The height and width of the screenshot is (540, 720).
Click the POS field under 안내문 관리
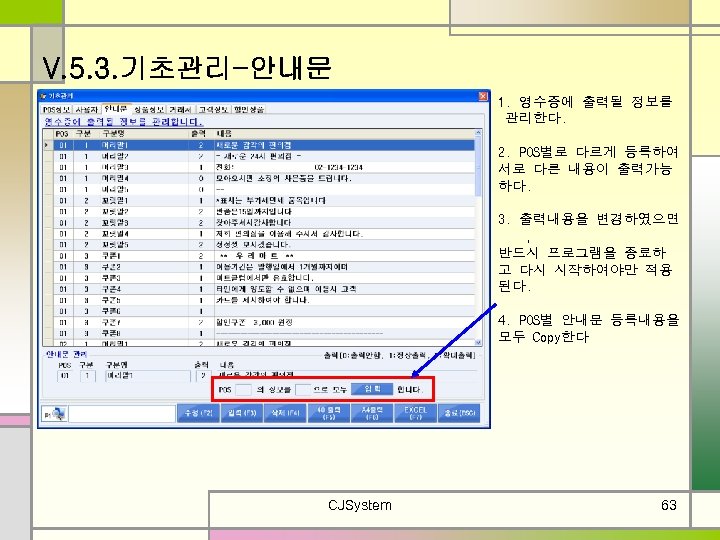65,376
